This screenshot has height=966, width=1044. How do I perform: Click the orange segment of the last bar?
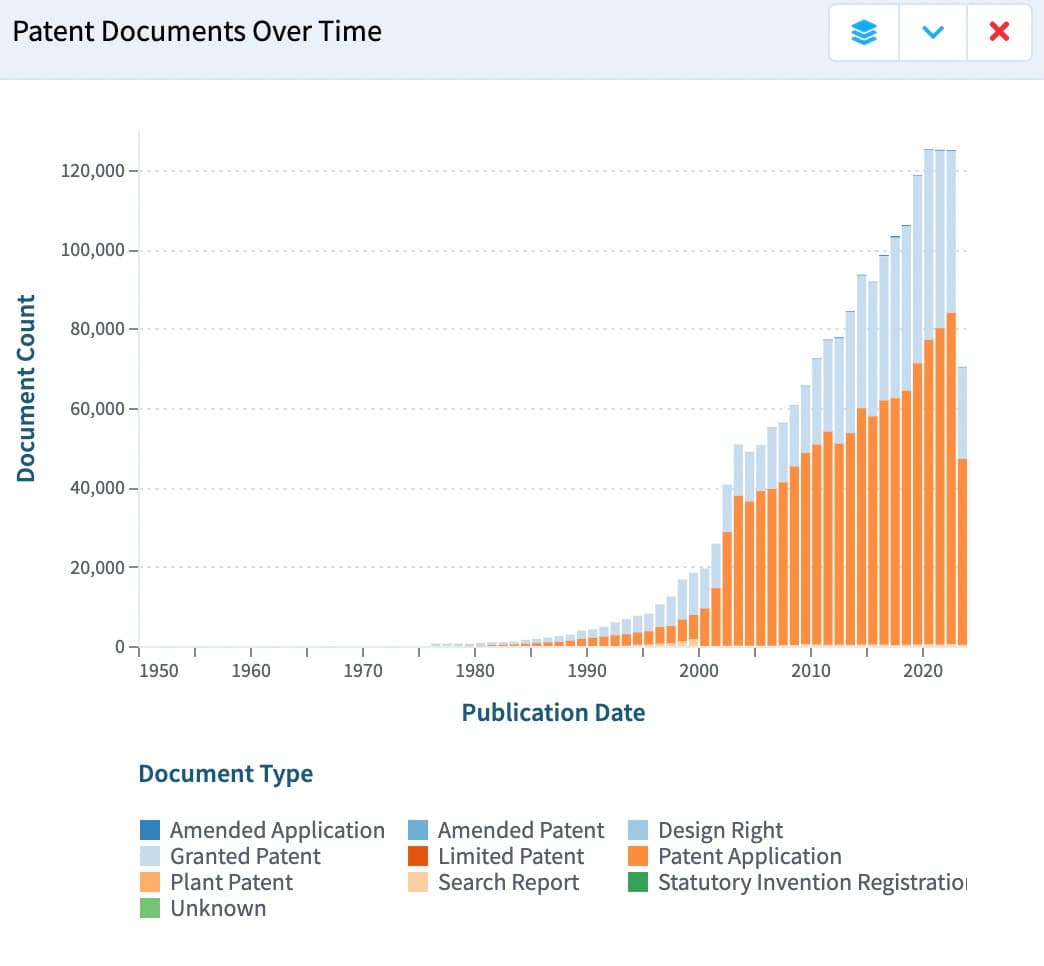[962, 550]
